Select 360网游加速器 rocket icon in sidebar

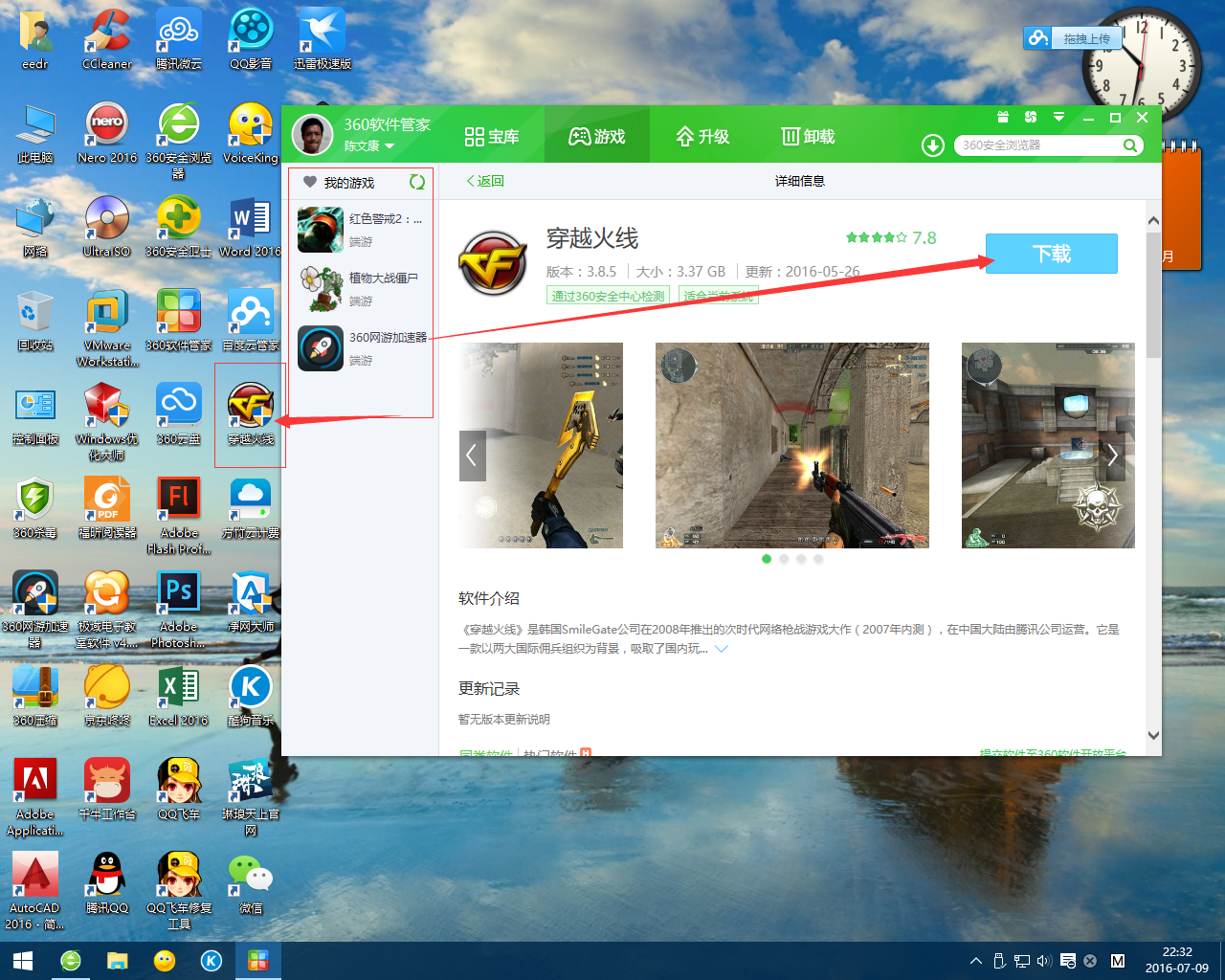pyautogui.click(x=321, y=348)
